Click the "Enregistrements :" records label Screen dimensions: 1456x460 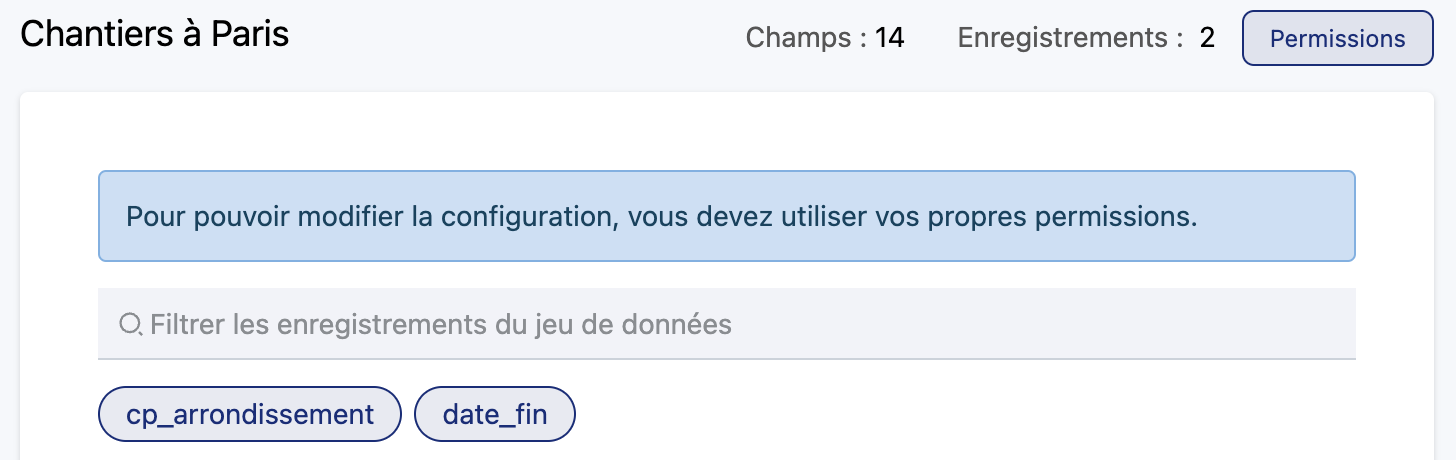[x=1063, y=39]
